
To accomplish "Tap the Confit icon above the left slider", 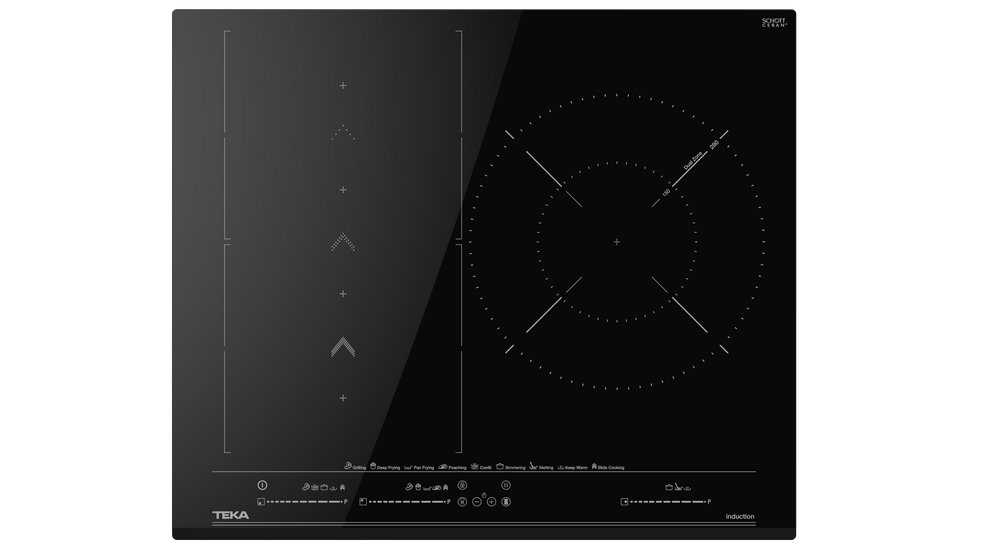I will [x=315, y=487].
